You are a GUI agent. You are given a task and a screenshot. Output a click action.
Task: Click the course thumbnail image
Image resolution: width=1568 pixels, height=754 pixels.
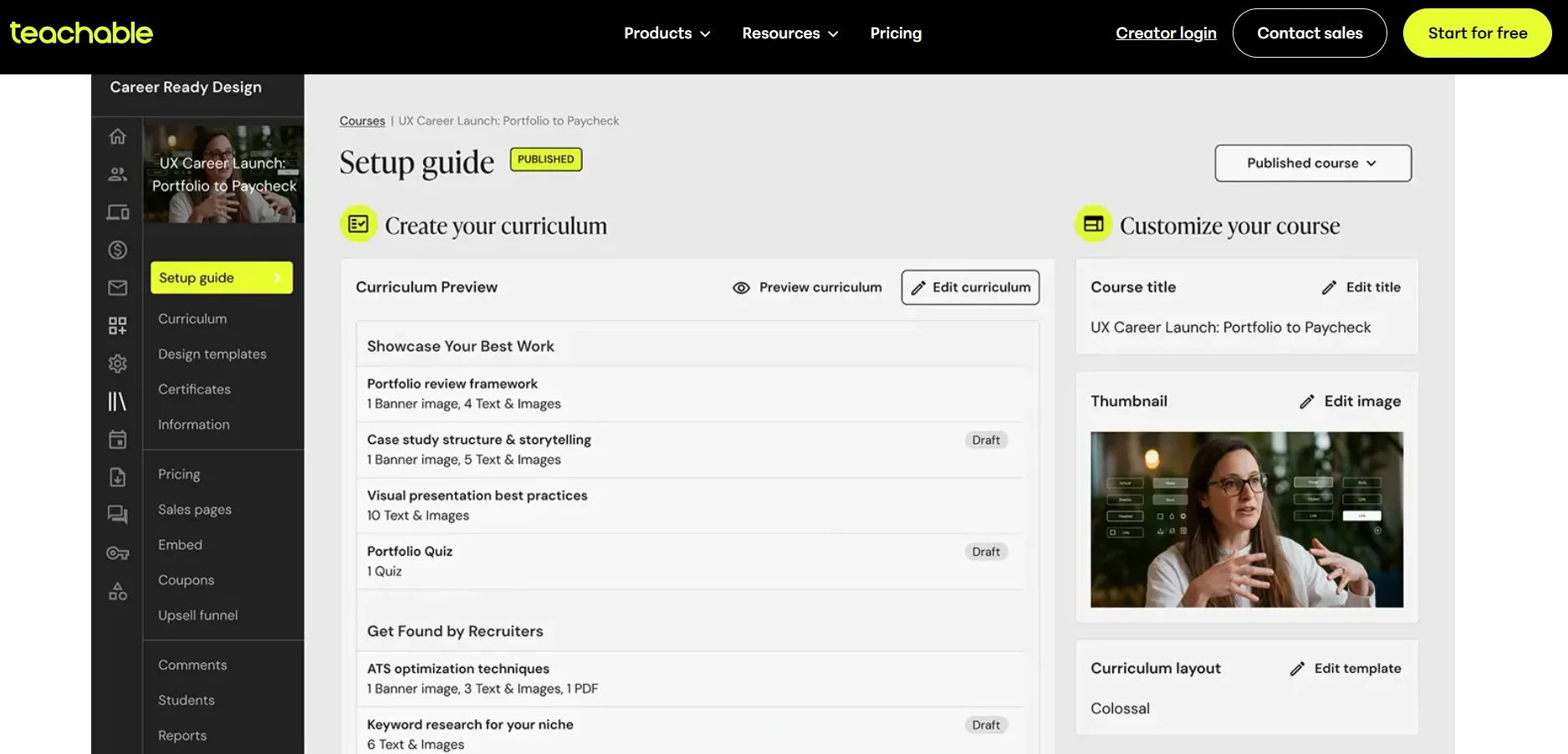point(1246,519)
